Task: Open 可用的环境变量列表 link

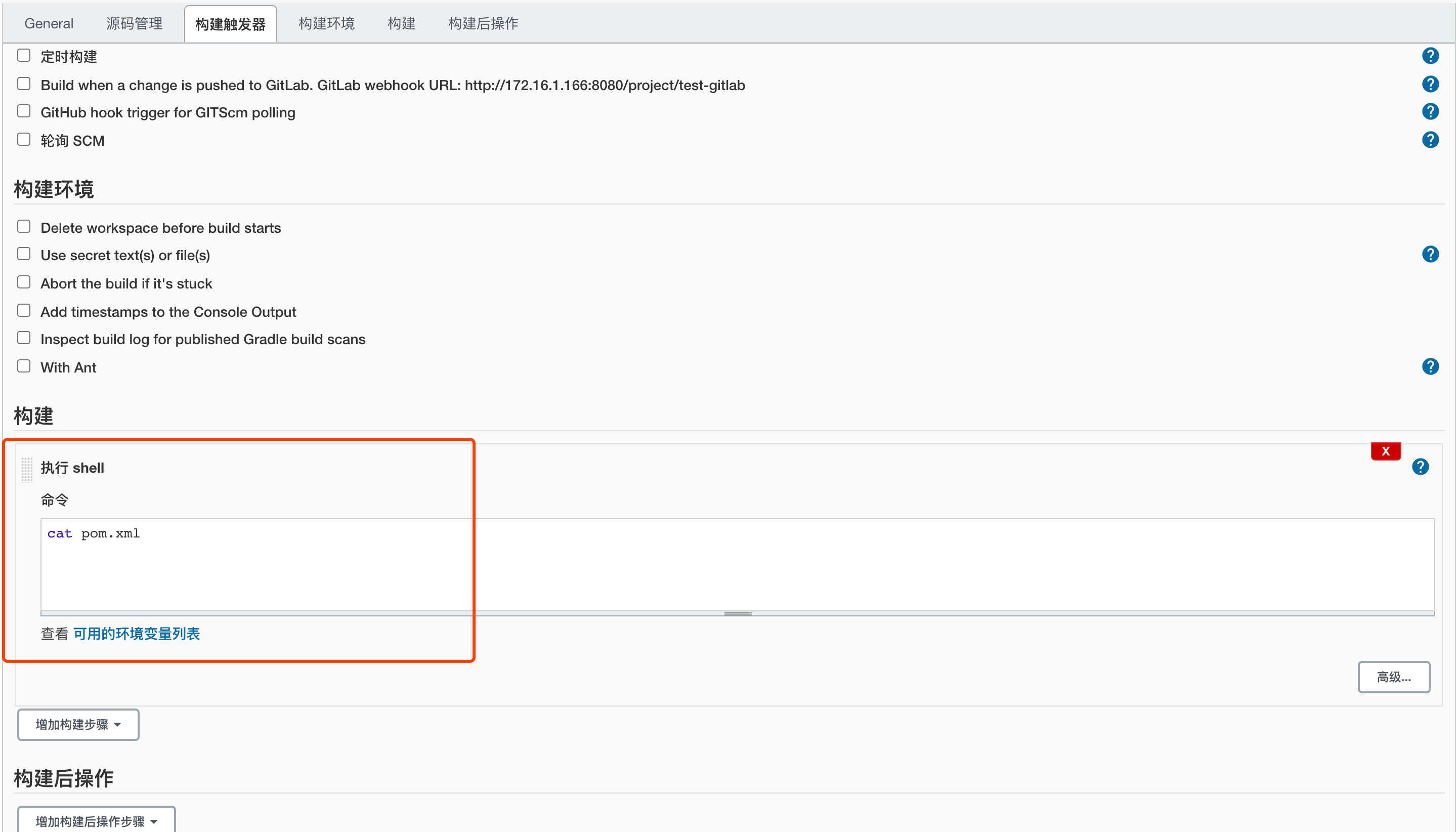Action: click(x=137, y=634)
